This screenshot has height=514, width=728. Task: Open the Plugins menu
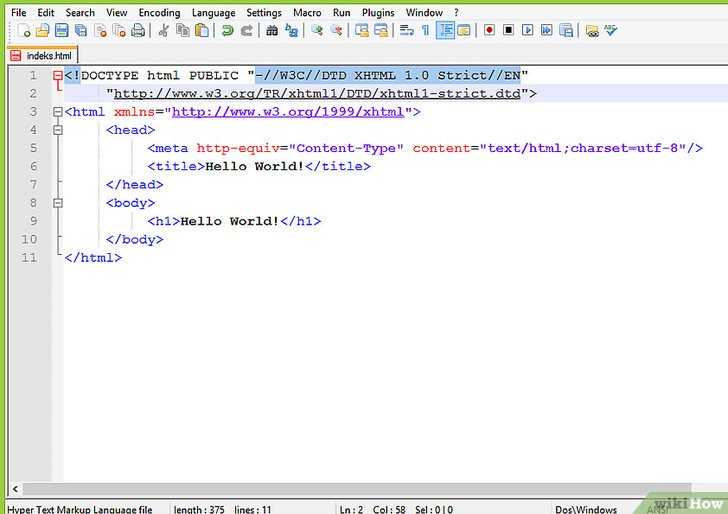pos(378,13)
